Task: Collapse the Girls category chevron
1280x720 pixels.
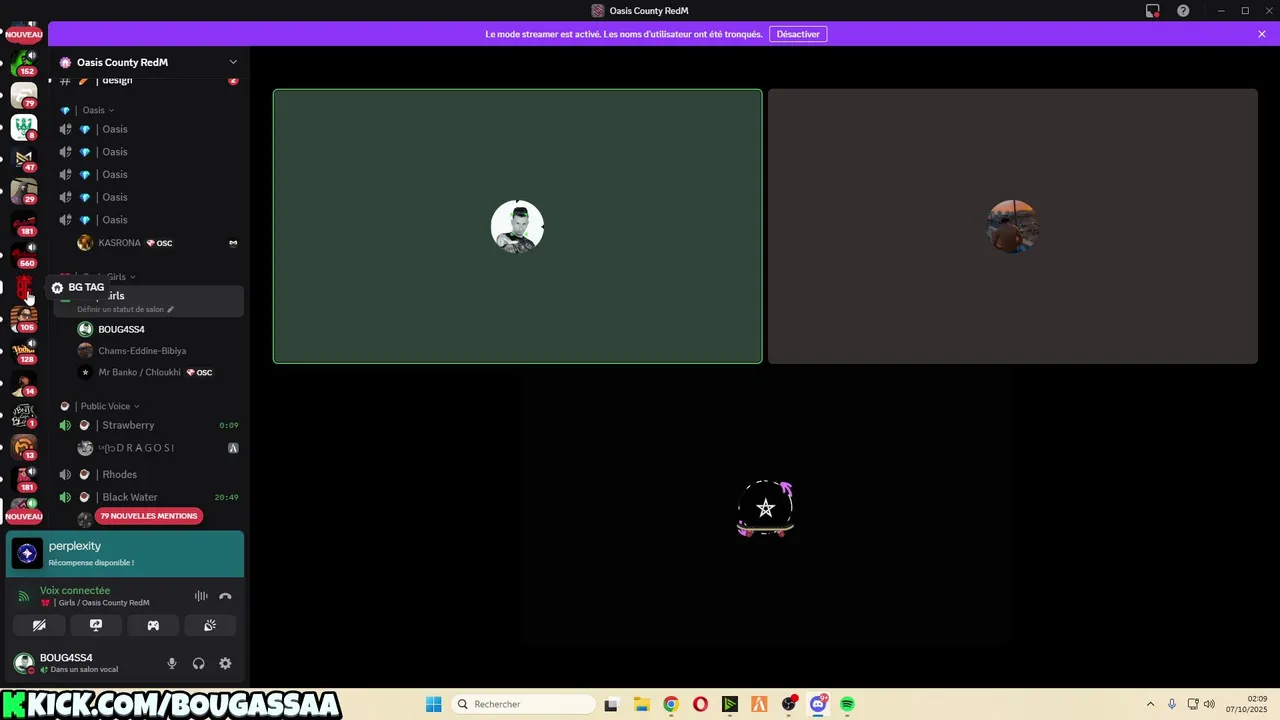Action: coord(132,277)
